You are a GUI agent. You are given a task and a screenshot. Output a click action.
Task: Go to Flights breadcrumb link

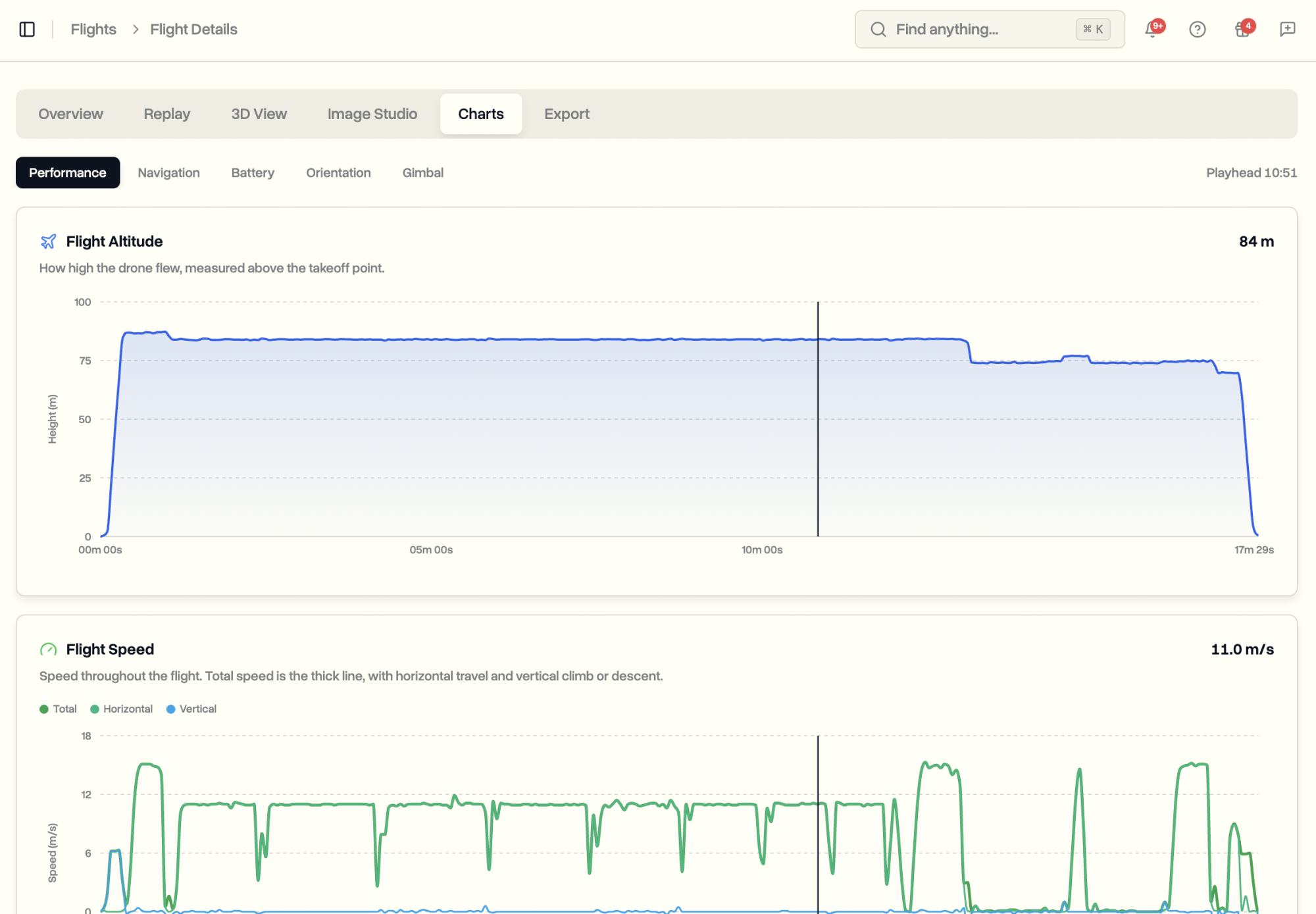click(x=93, y=29)
